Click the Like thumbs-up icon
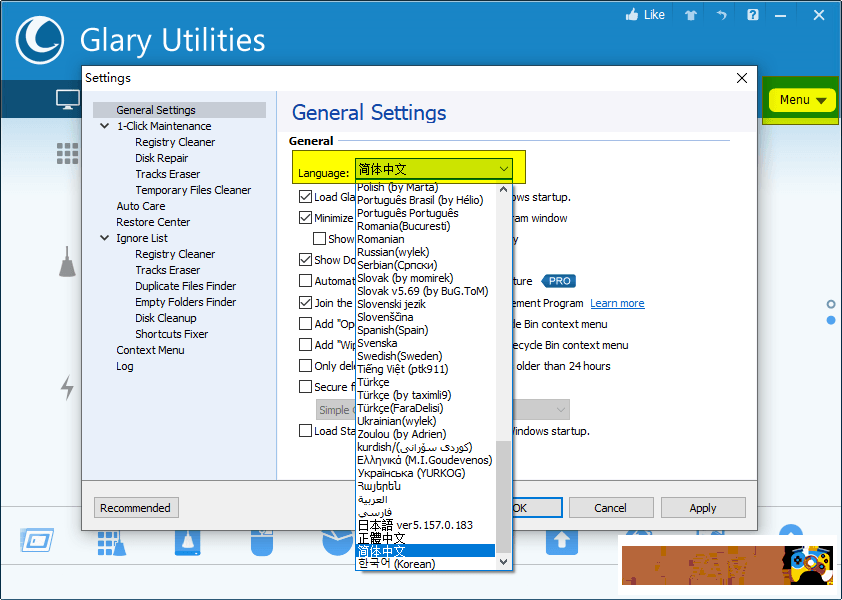 tap(632, 15)
